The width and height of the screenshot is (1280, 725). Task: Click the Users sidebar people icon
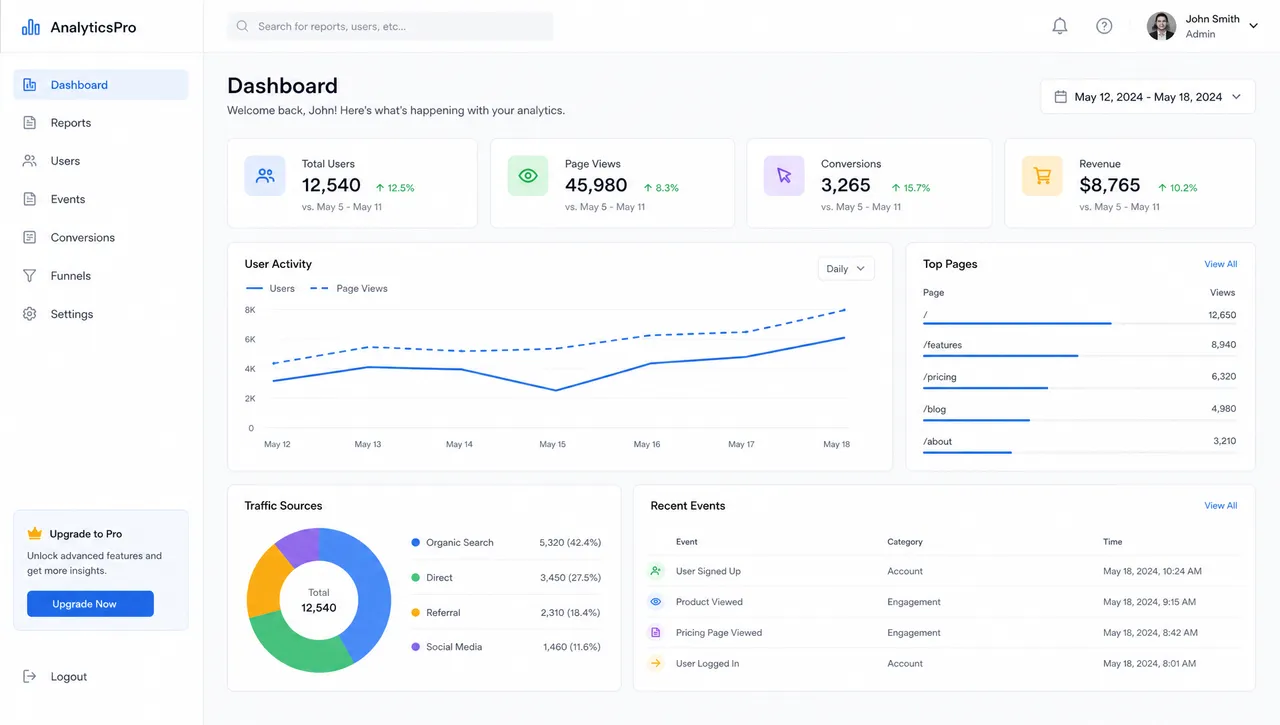pyautogui.click(x=30, y=161)
